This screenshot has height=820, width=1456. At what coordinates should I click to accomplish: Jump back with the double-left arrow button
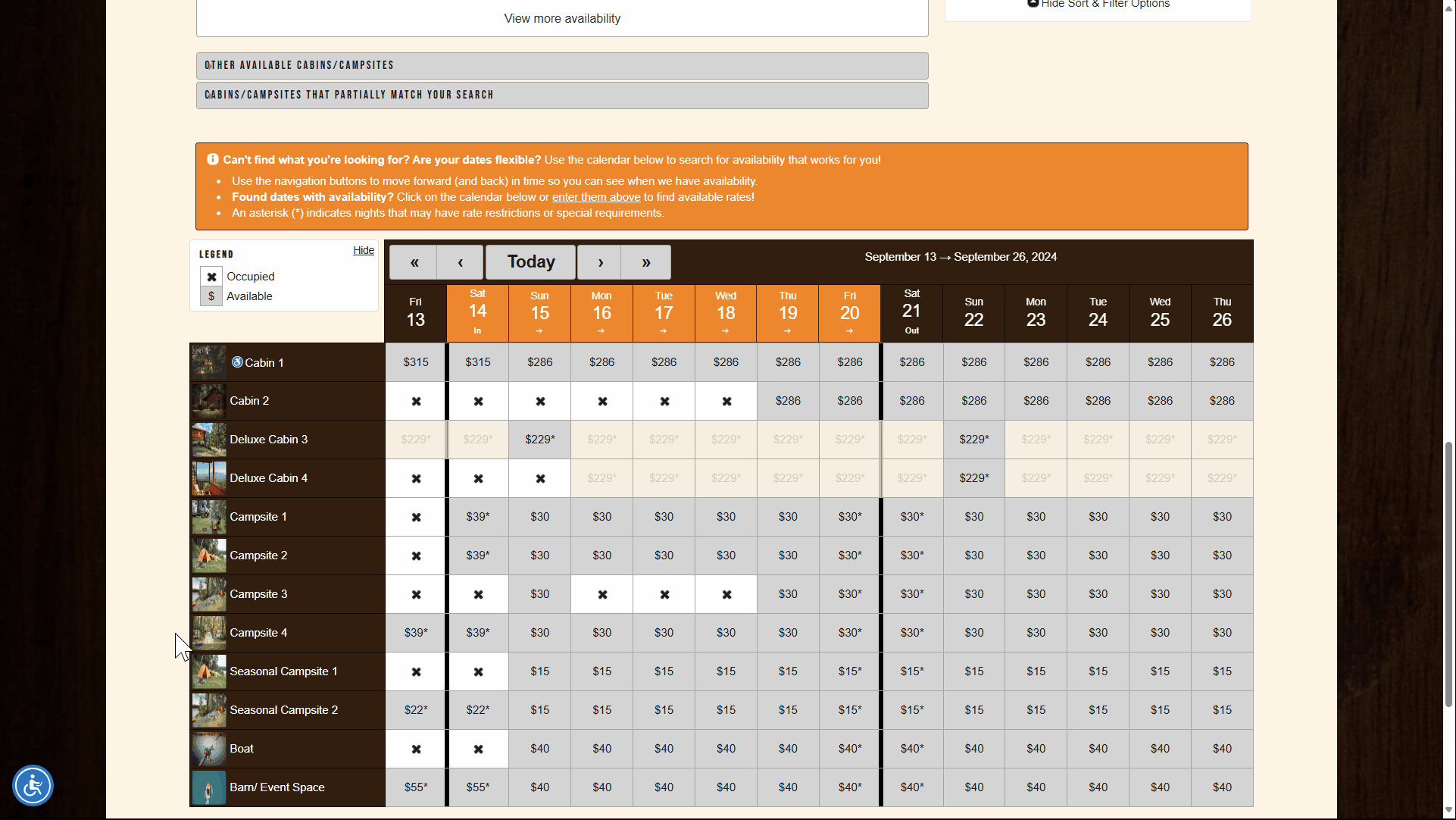[414, 261]
